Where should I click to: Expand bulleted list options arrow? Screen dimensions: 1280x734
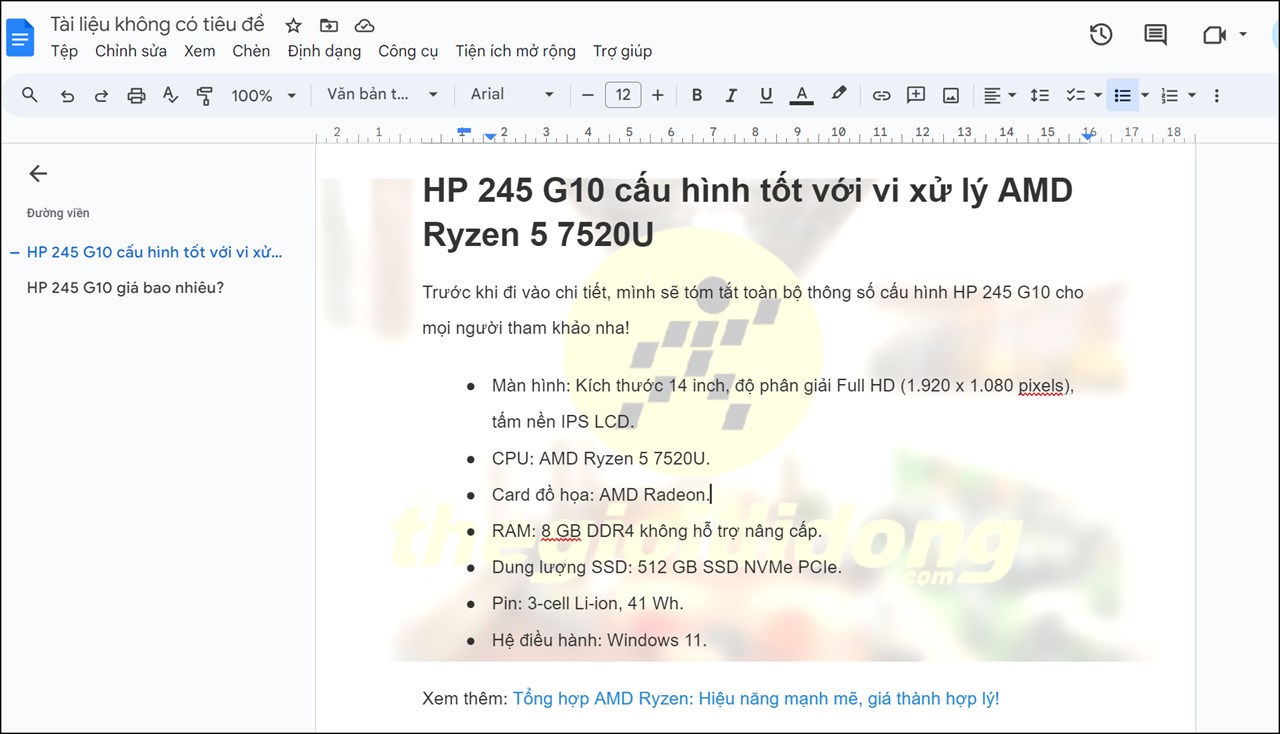(x=1145, y=95)
